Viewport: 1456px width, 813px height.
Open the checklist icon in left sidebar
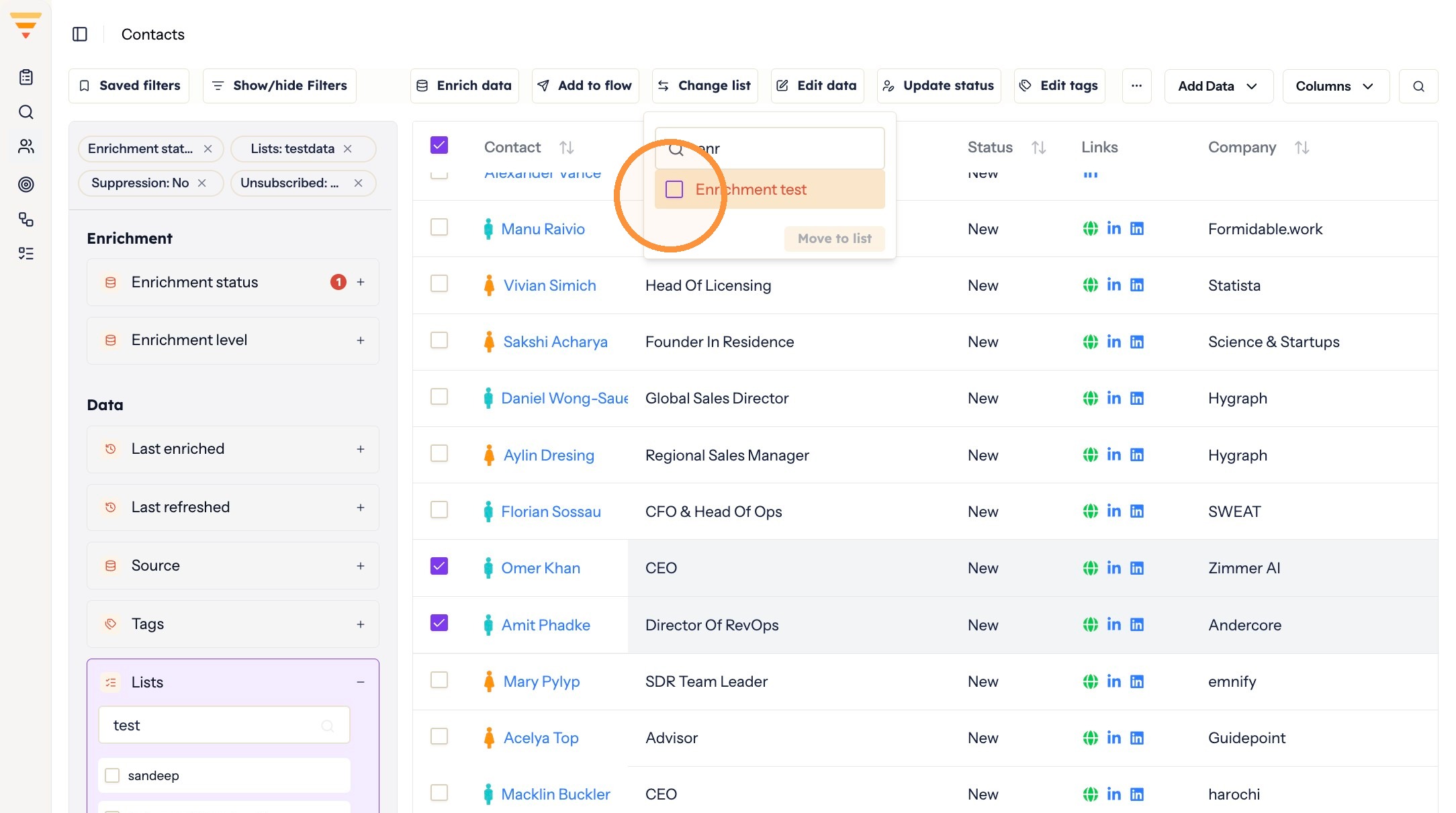tap(26, 254)
